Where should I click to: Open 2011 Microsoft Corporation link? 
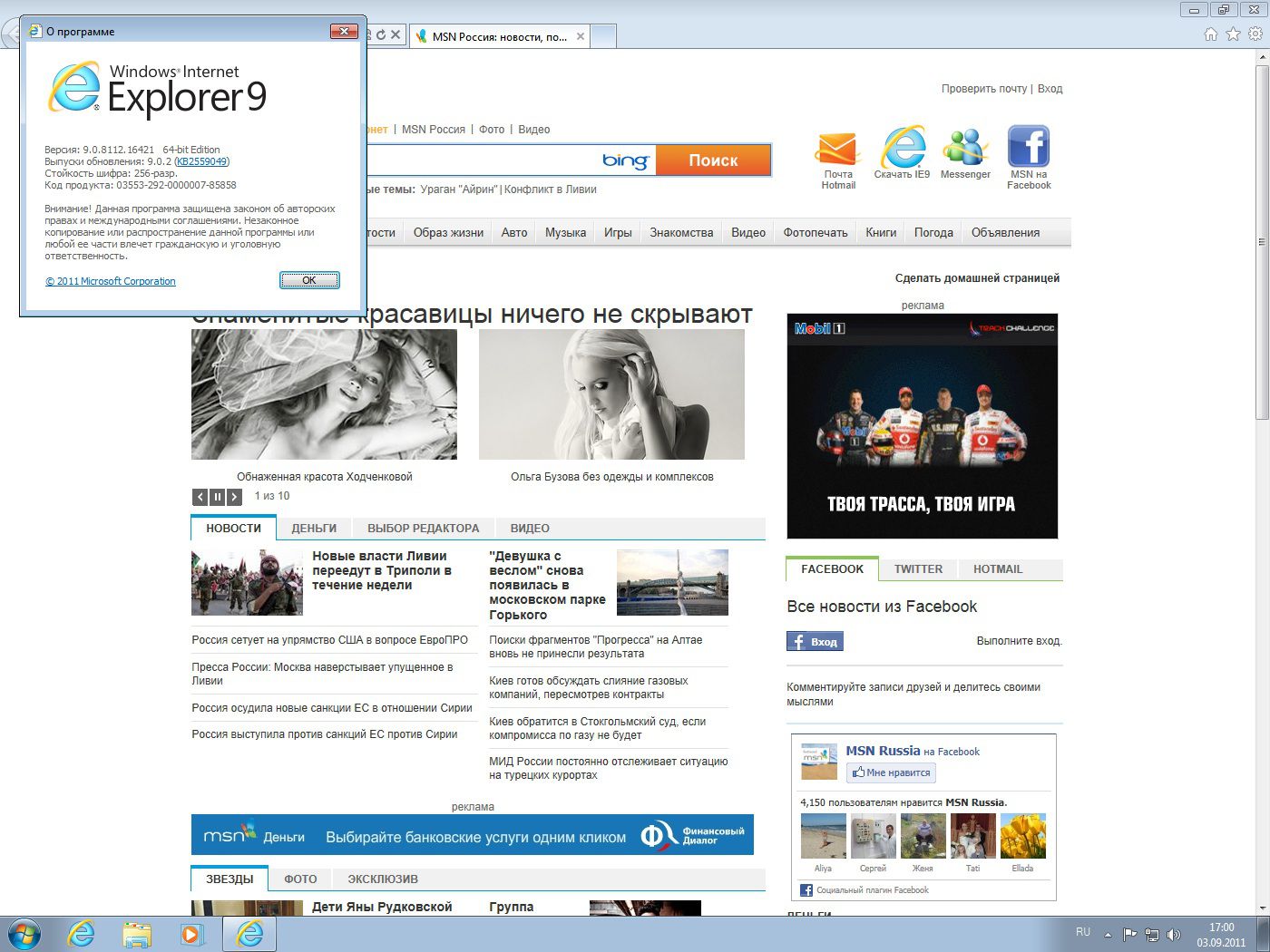pos(111,281)
